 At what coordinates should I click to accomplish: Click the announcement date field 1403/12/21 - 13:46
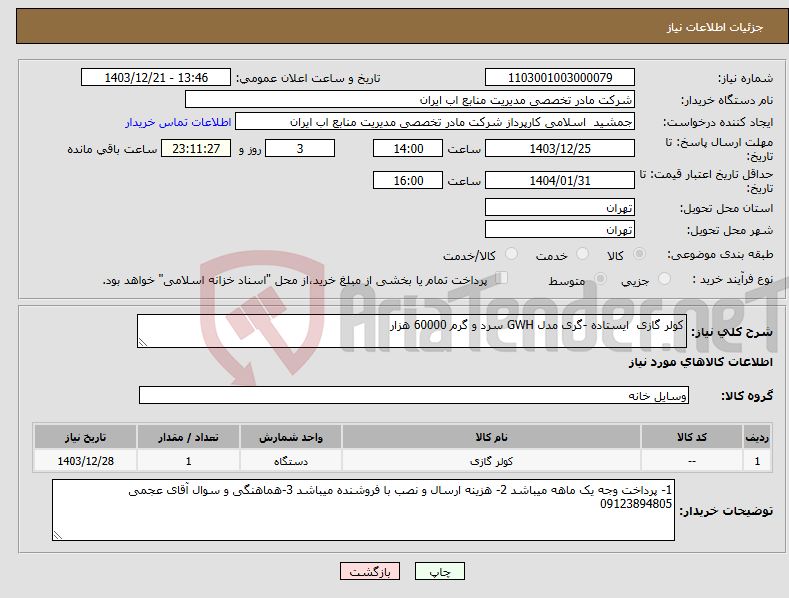pos(156,78)
